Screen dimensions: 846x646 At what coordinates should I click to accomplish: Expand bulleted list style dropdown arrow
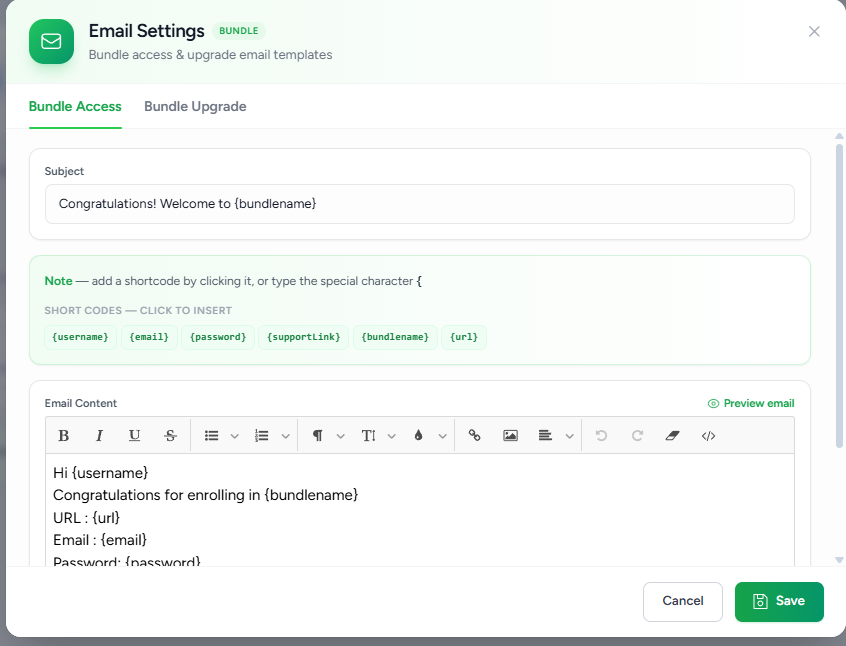[x=235, y=436]
